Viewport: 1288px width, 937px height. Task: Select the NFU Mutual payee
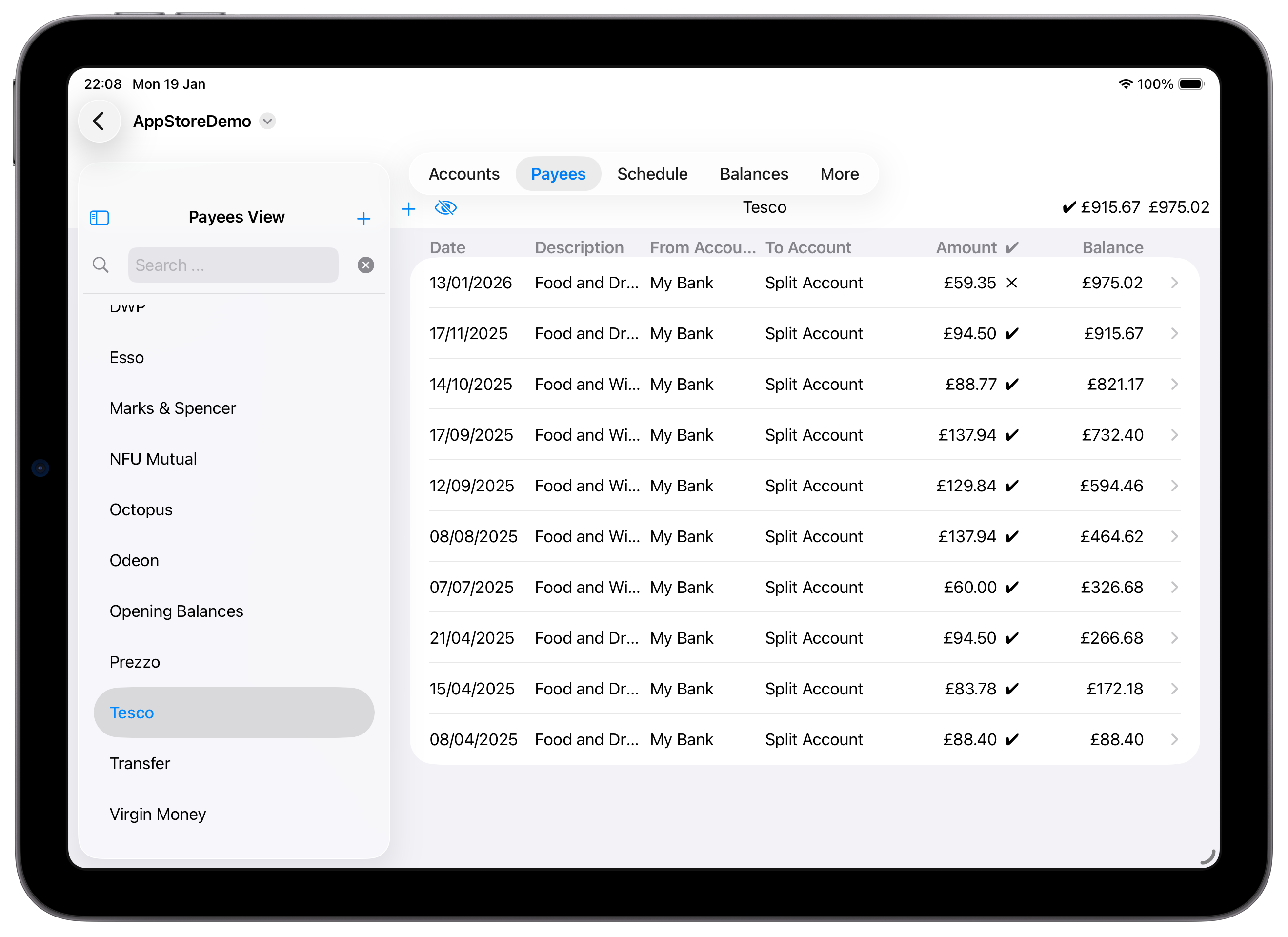234,459
